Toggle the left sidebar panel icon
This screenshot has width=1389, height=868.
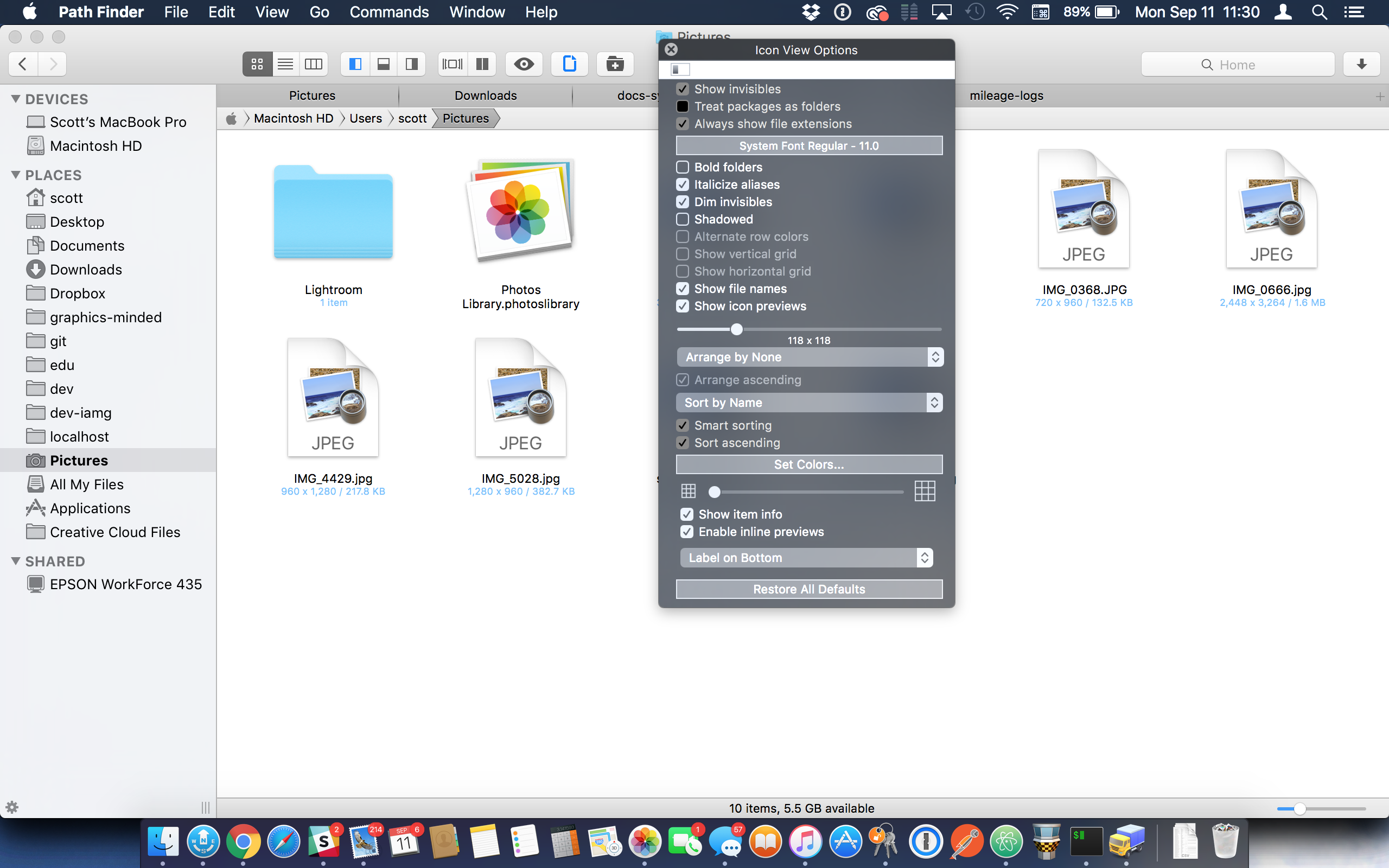coord(355,63)
